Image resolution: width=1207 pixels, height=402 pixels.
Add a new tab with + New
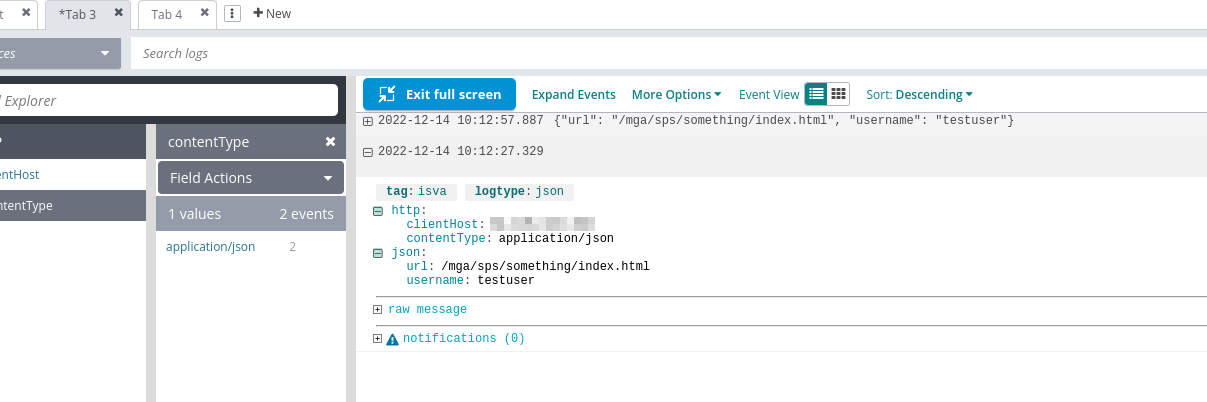[272, 14]
